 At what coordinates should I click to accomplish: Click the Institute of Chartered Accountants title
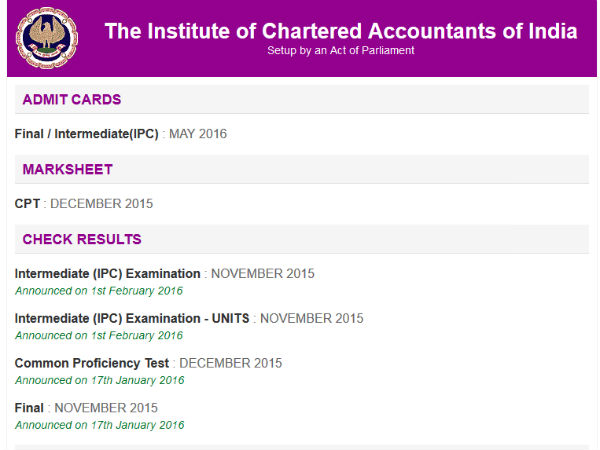click(340, 31)
